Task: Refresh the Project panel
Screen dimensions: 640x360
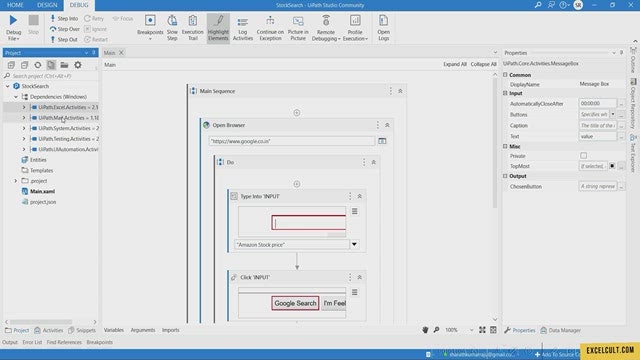Action: click(x=38, y=65)
